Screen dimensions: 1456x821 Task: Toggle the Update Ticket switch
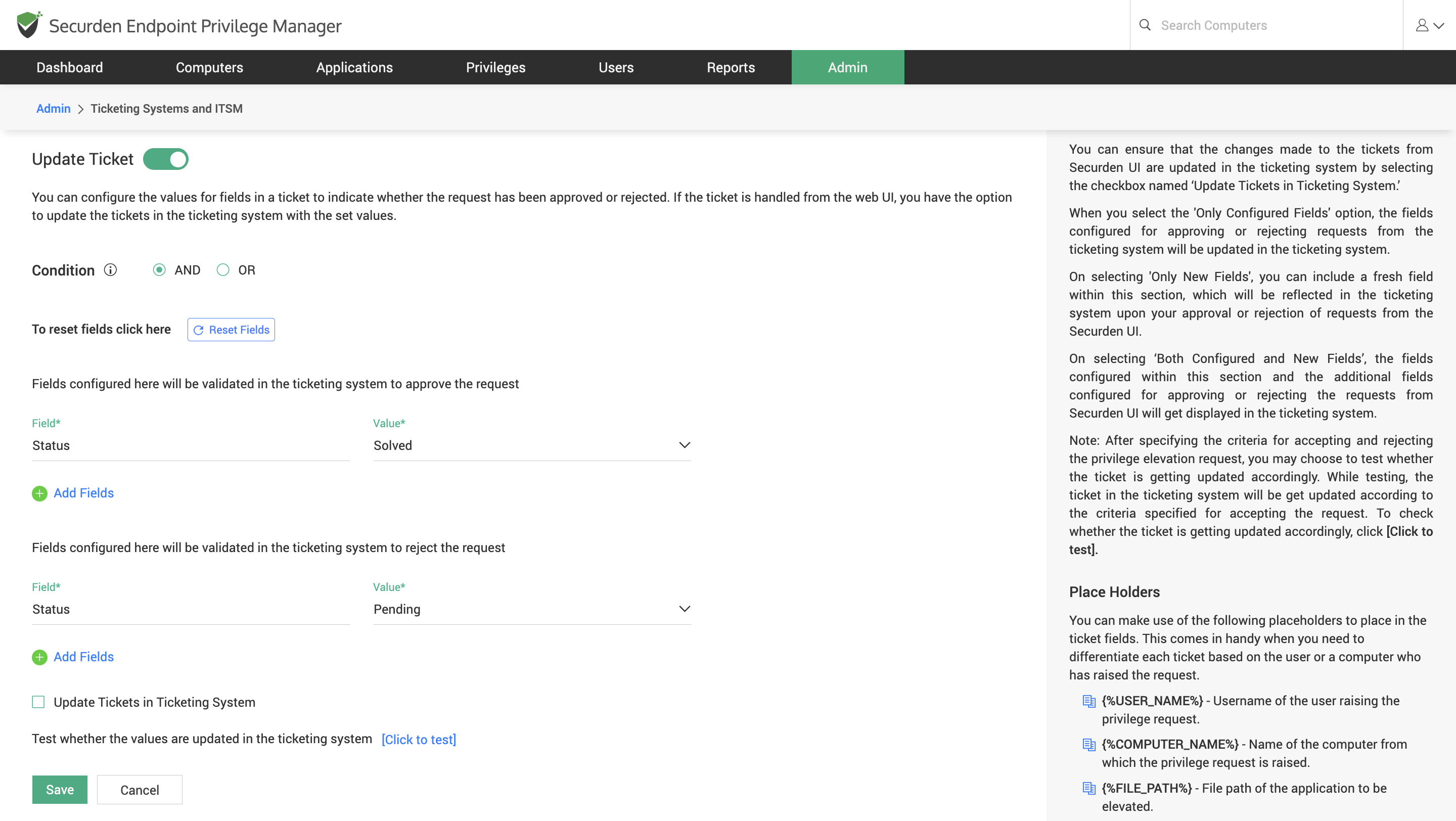tap(166, 159)
